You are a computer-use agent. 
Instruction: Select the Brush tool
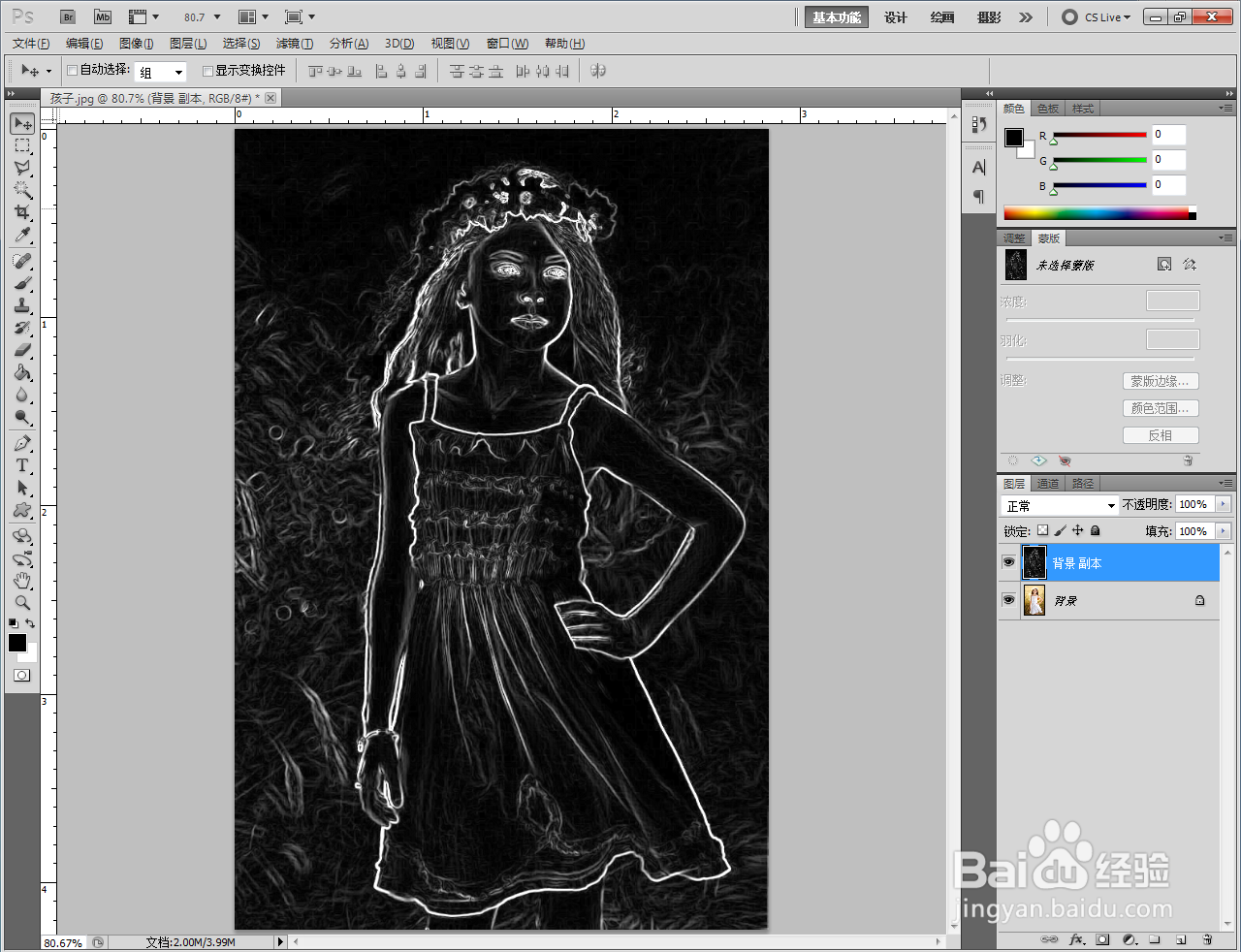(22, 284)
